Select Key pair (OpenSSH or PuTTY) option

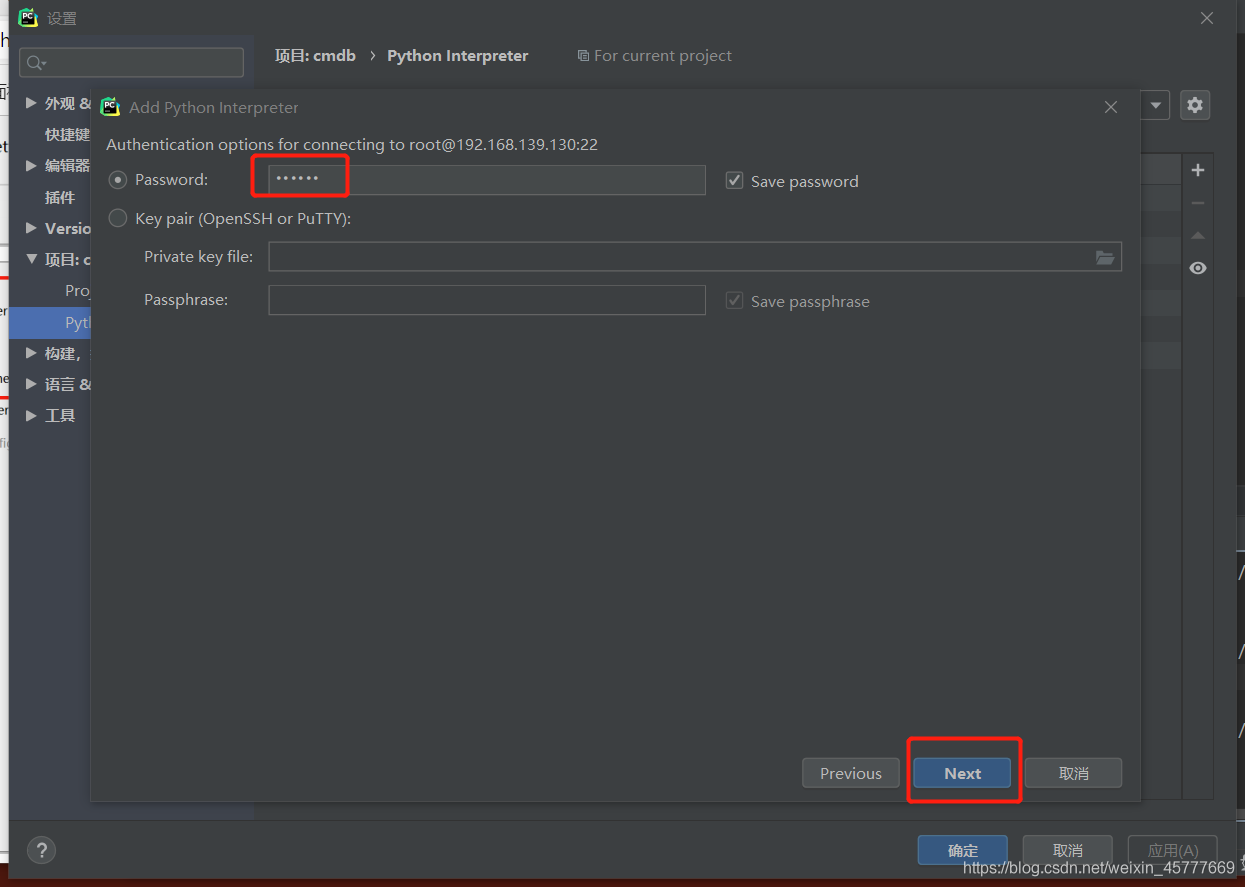coord(118,218)
